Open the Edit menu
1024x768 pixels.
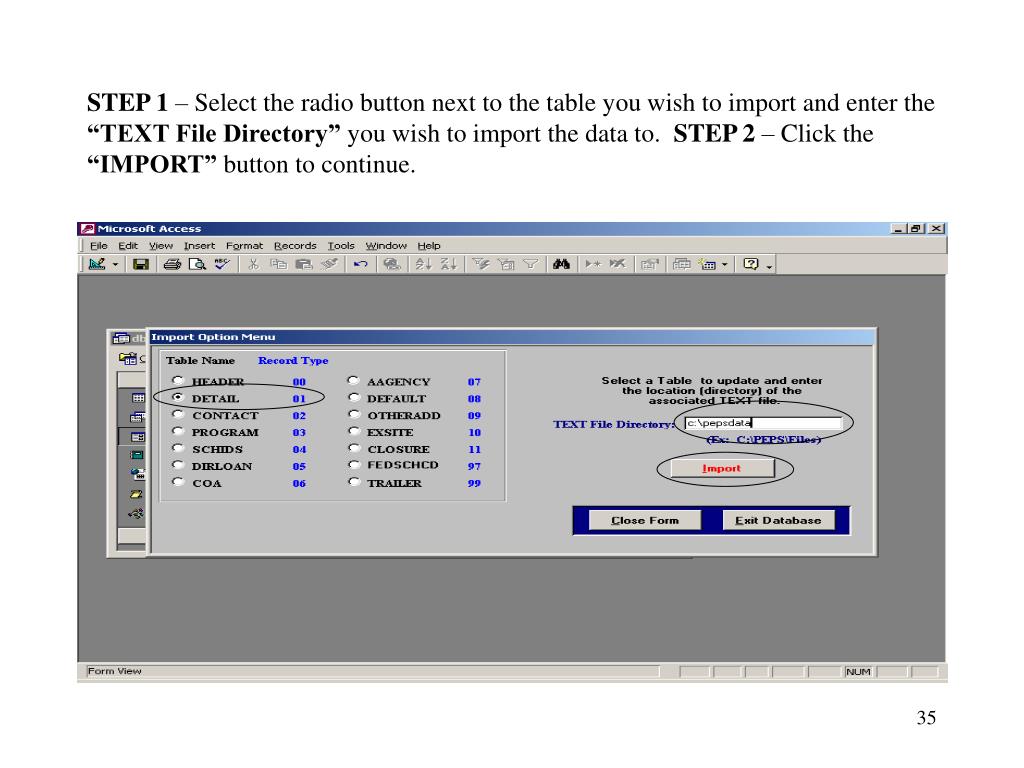tap(128, 246)
